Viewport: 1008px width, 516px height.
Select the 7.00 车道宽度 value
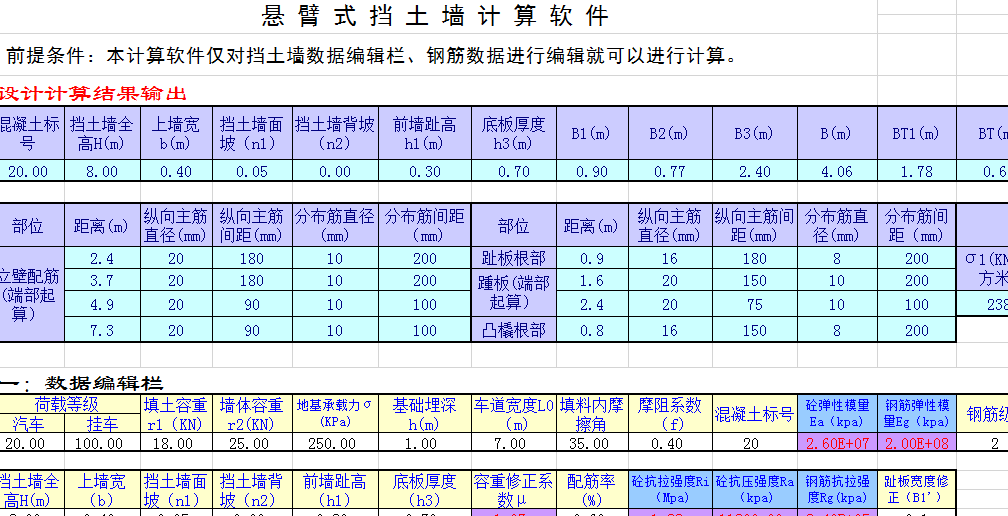coord(514,443)
